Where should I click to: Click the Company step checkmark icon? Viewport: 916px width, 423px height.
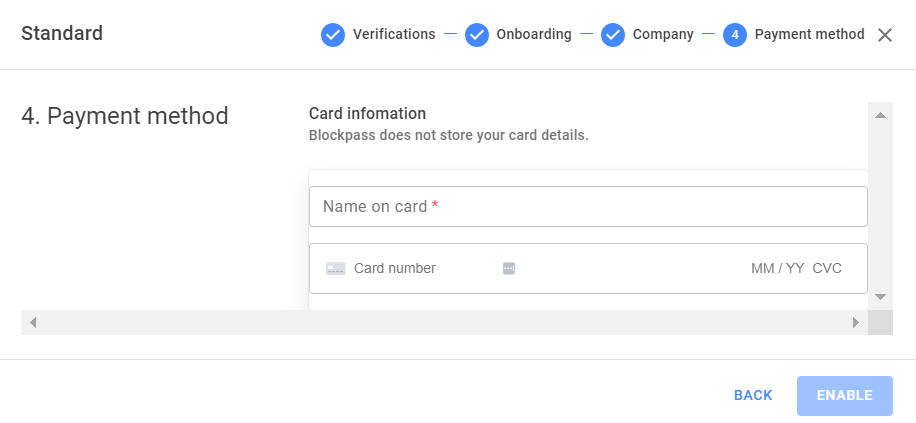coord(613,35)
